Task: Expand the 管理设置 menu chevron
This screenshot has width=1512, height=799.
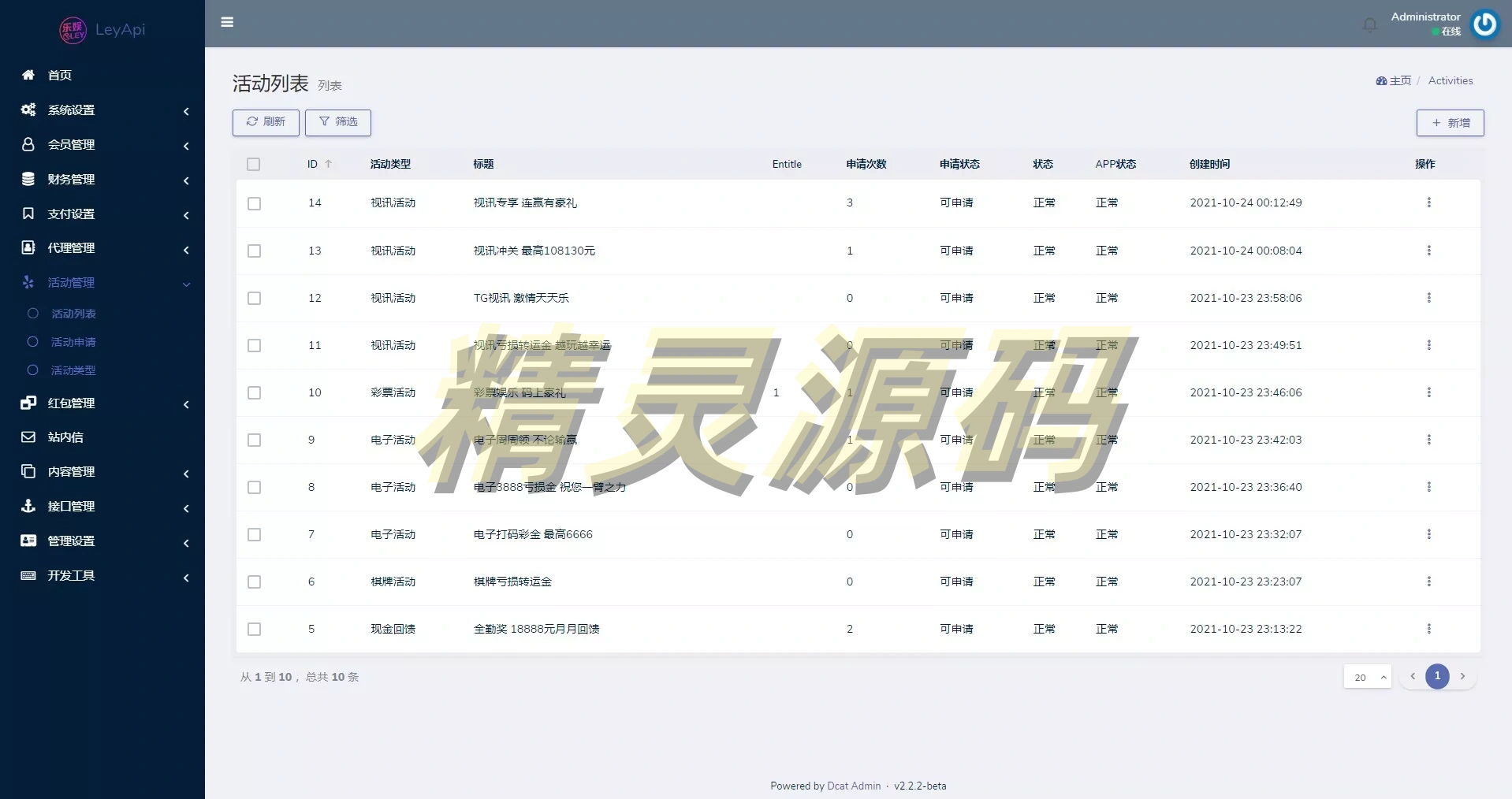Action: tap(186, 543)
